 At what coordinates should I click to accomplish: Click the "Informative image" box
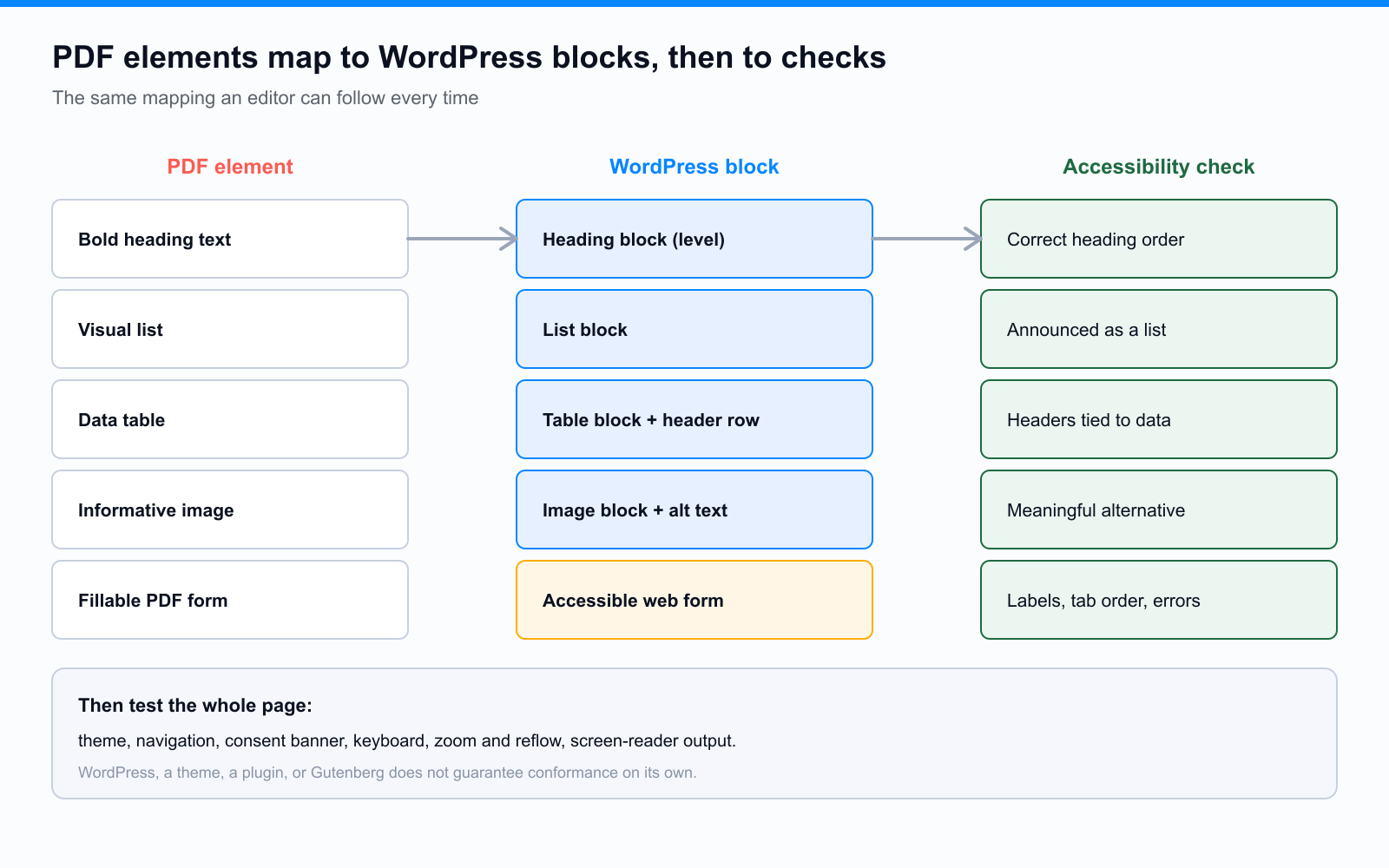pos(230,510)
